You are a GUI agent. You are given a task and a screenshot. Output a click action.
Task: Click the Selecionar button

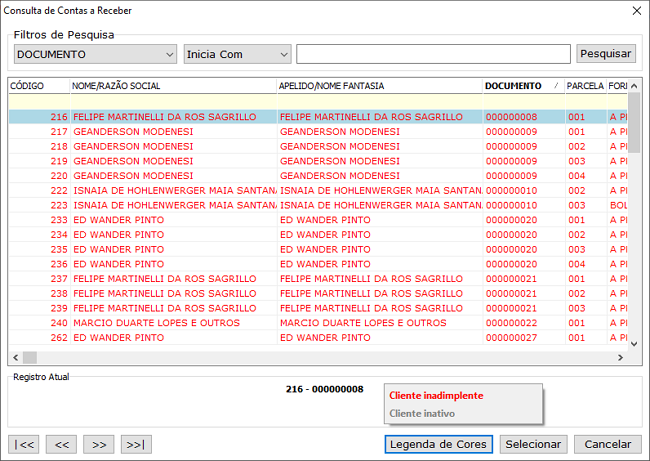(533, 444)
